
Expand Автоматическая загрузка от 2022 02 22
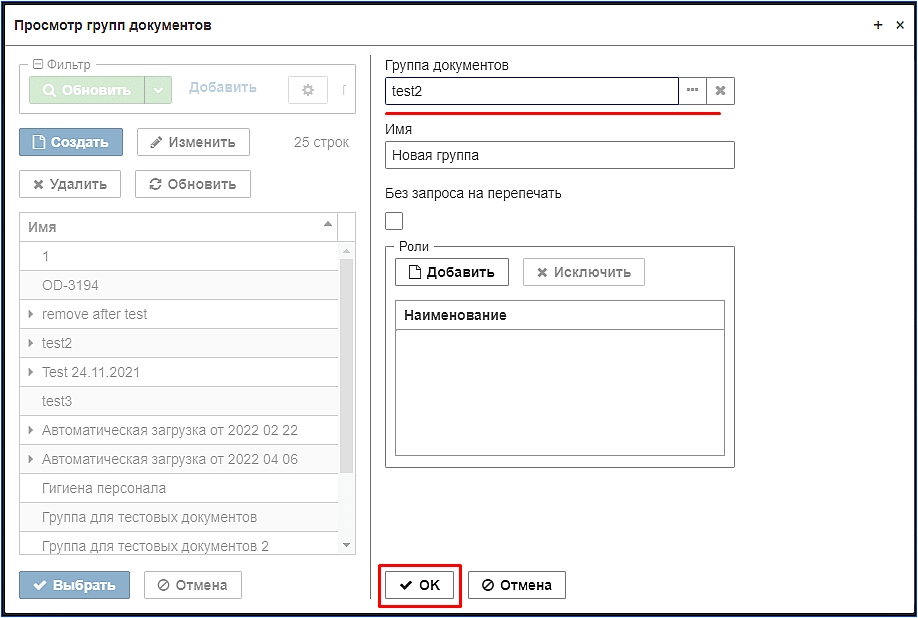coord(31,430)
